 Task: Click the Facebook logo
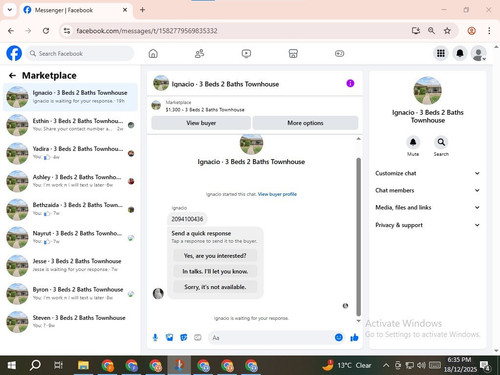(x=14, y=53)
